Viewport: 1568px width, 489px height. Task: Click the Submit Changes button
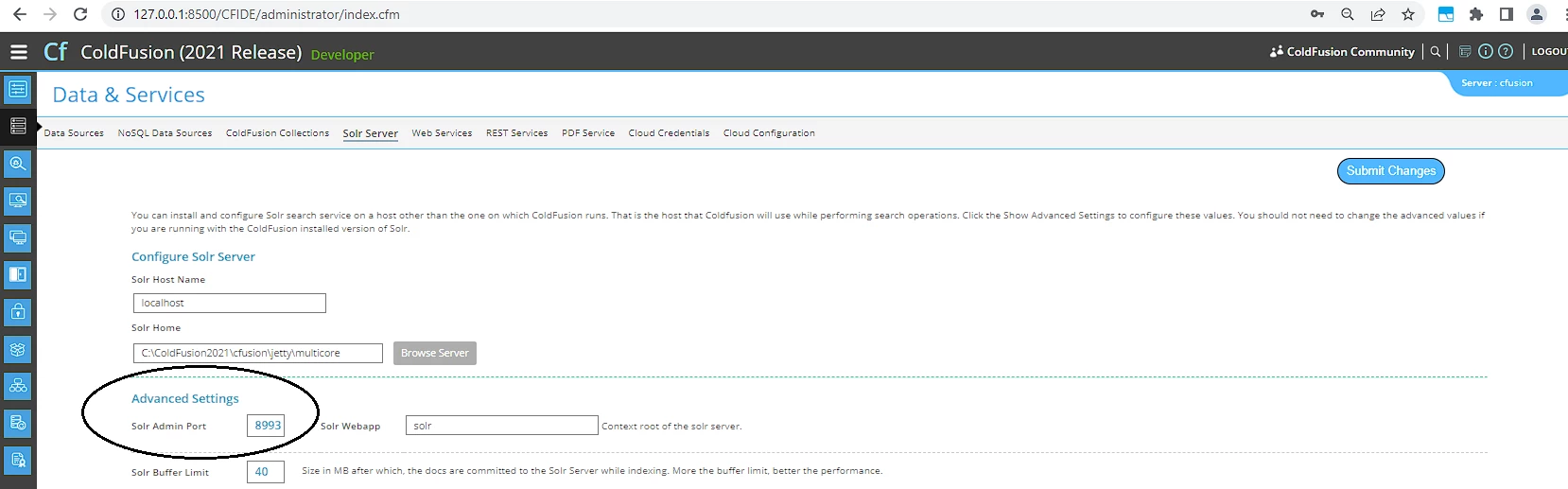point(1391,171)
